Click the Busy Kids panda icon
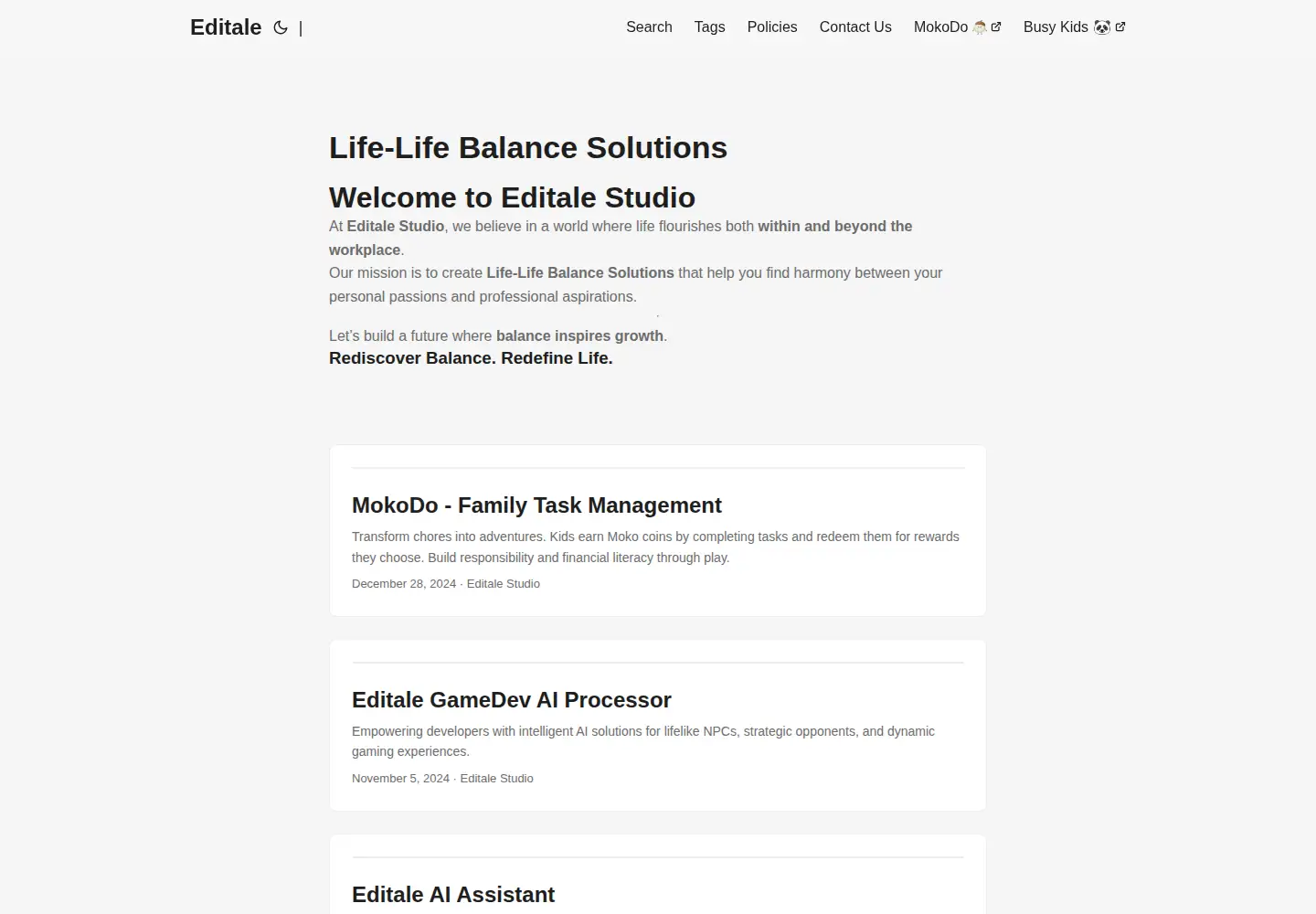 point(1102,27)
